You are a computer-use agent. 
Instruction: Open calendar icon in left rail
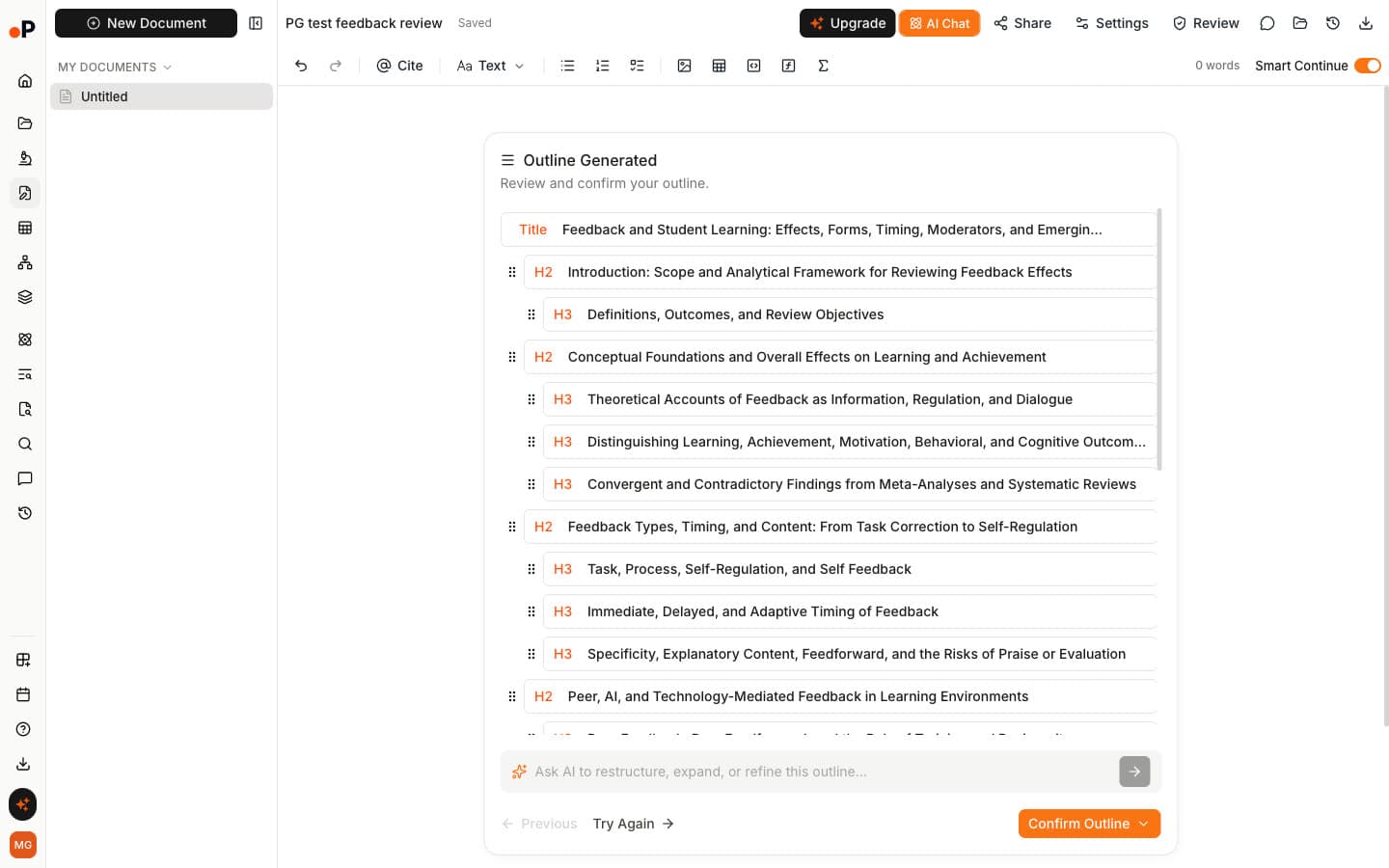(23, 694)
